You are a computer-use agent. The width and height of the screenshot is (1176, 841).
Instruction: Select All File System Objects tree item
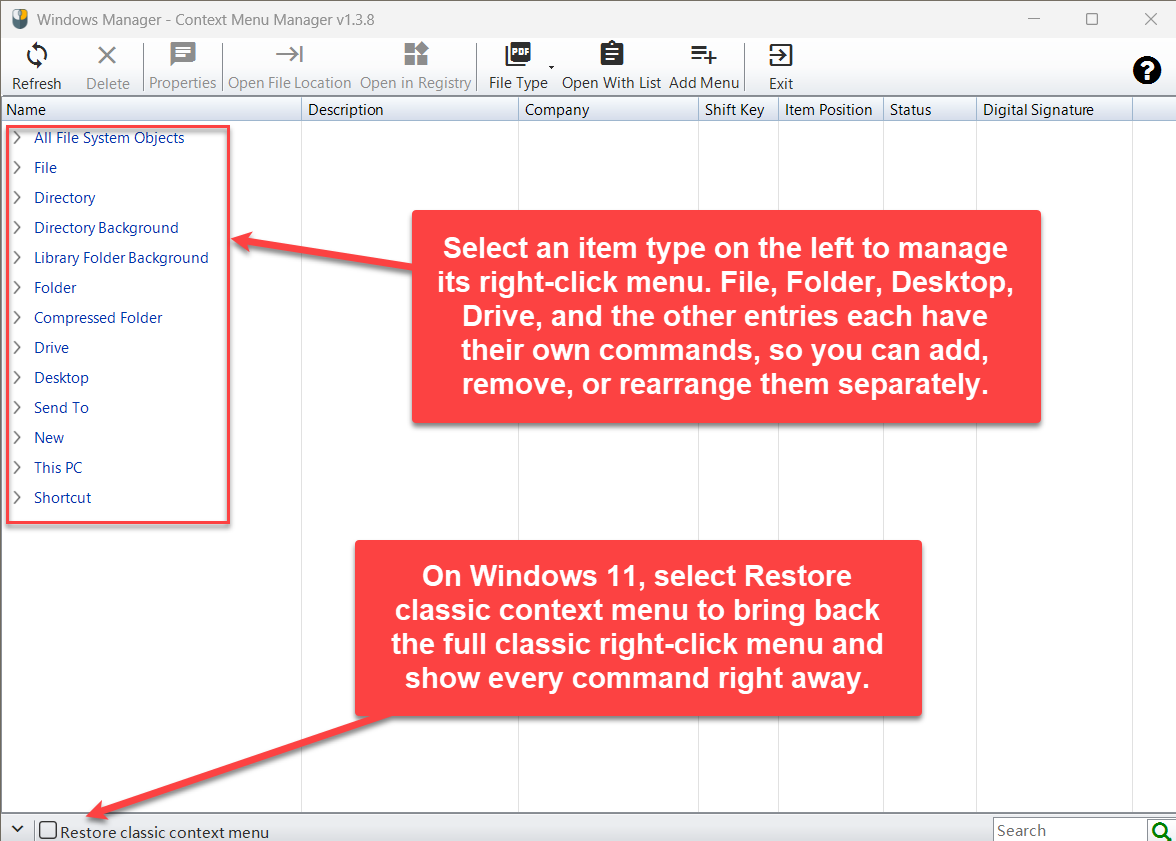[x=109, y=138]
